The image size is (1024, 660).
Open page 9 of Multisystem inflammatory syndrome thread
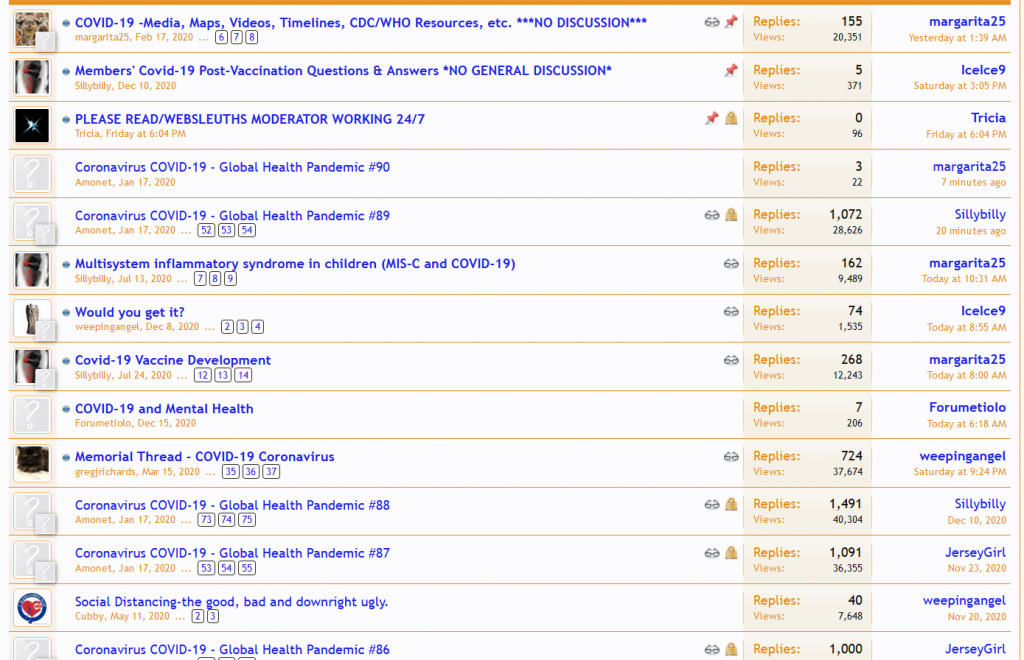click(x=230, y=279)
